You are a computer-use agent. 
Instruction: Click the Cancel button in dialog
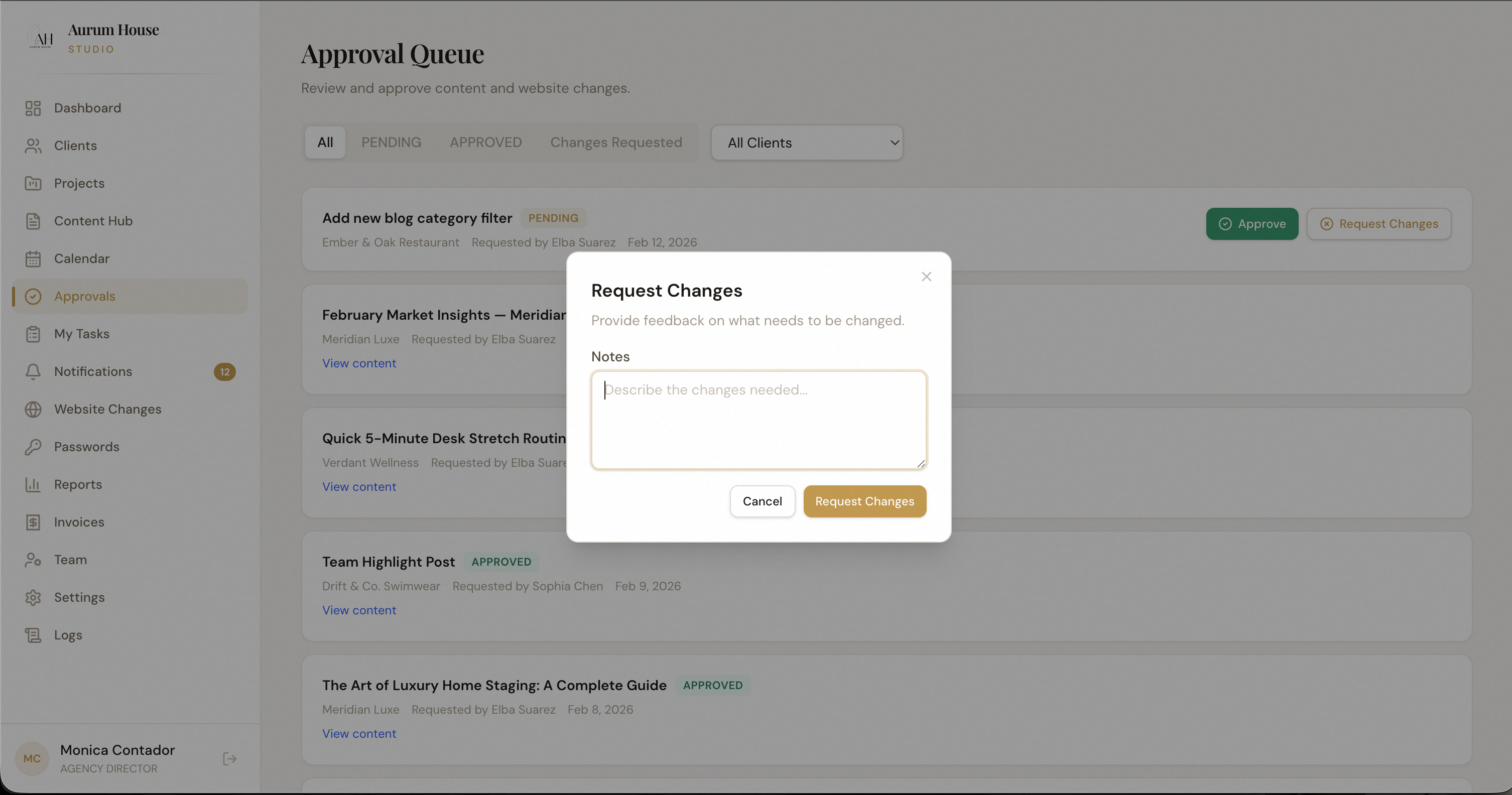pos(762,501)
